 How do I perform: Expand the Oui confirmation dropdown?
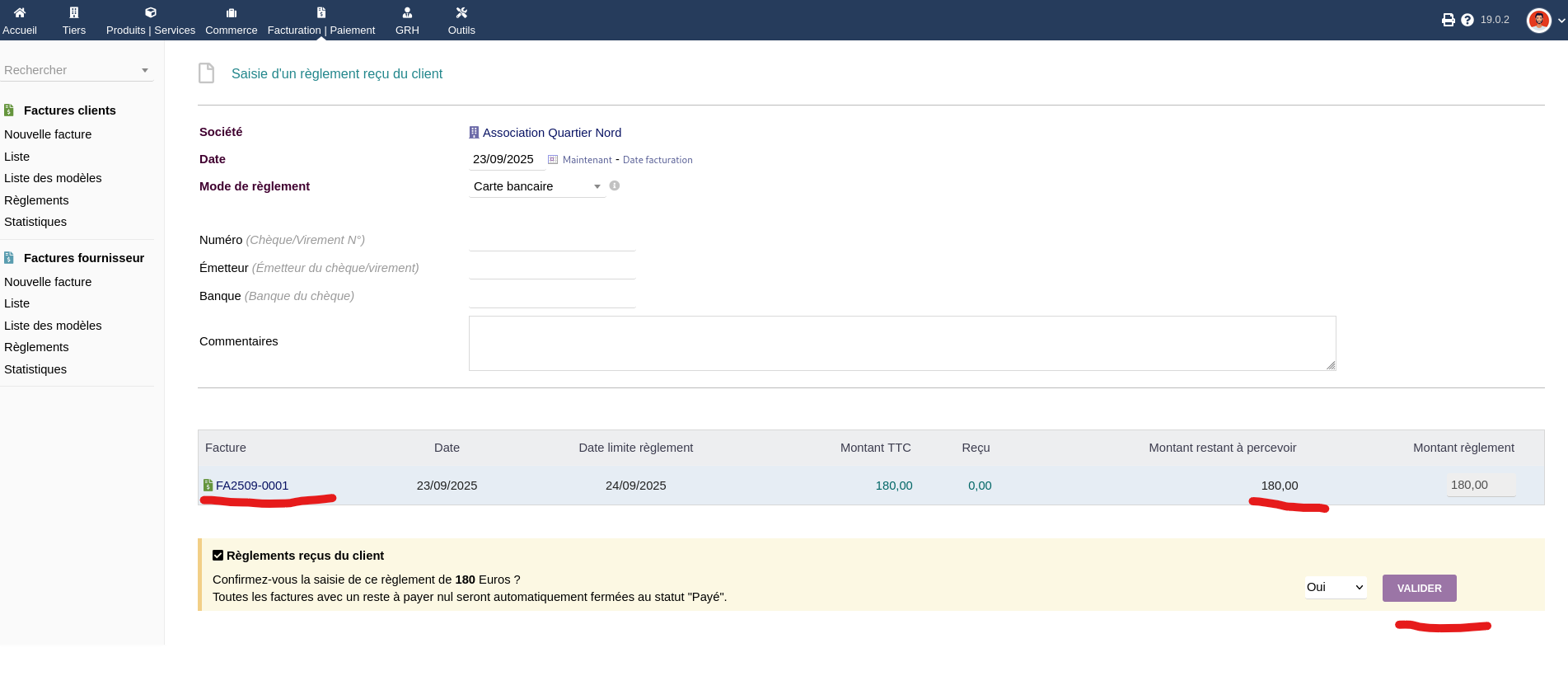coord(1335,587)
